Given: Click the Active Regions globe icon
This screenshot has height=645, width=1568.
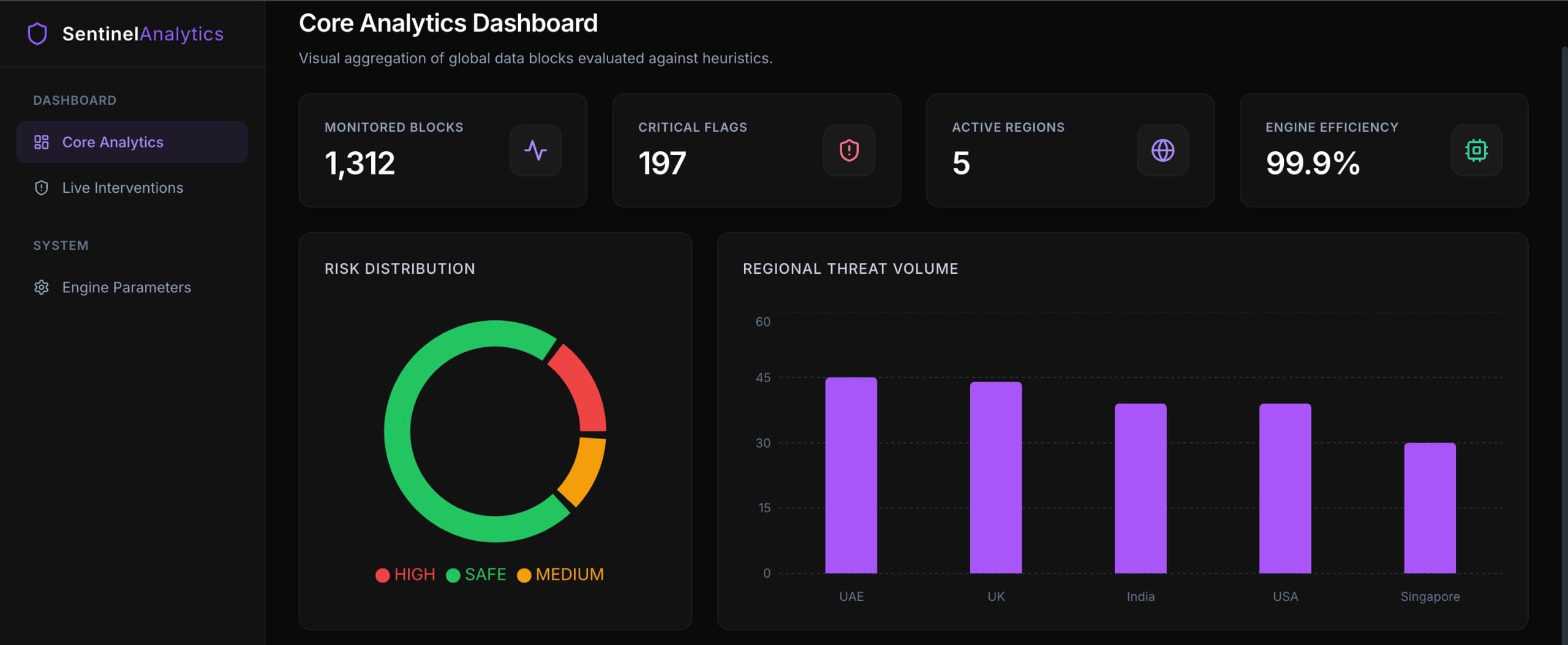Looking at the screenshot, I should [x=1163, y=151].
